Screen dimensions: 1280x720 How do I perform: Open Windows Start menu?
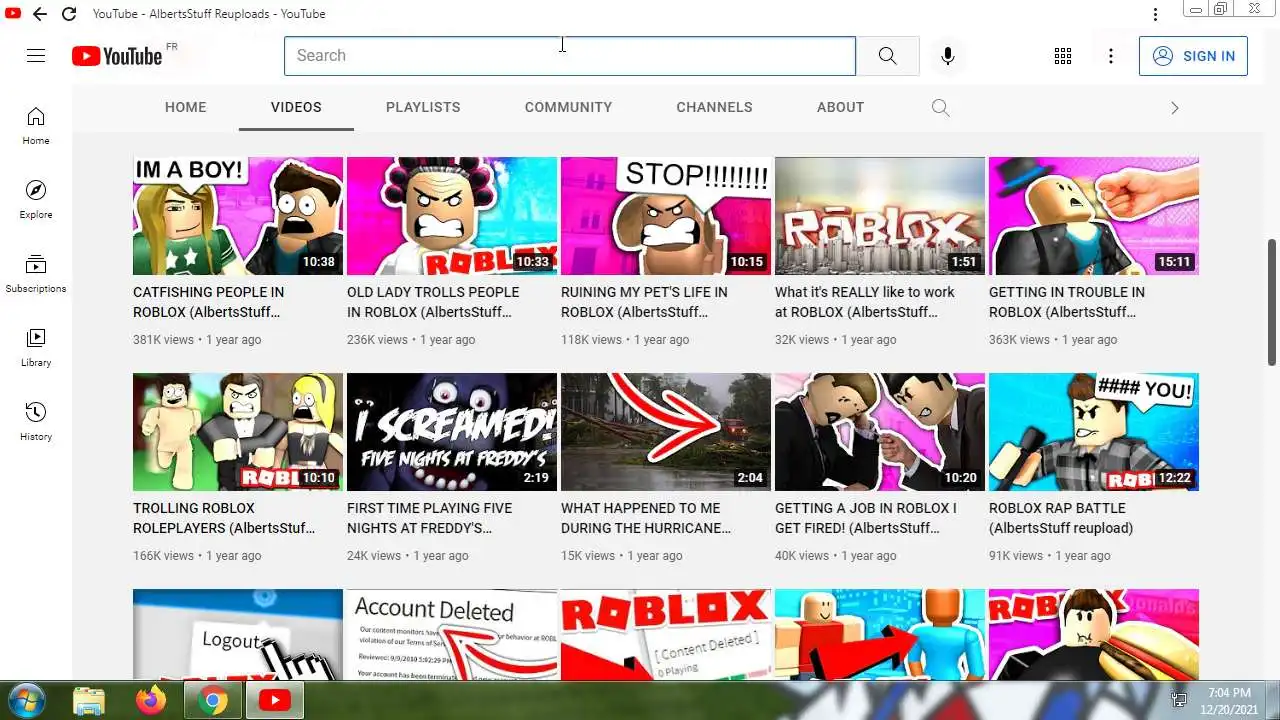click(26, 700)
